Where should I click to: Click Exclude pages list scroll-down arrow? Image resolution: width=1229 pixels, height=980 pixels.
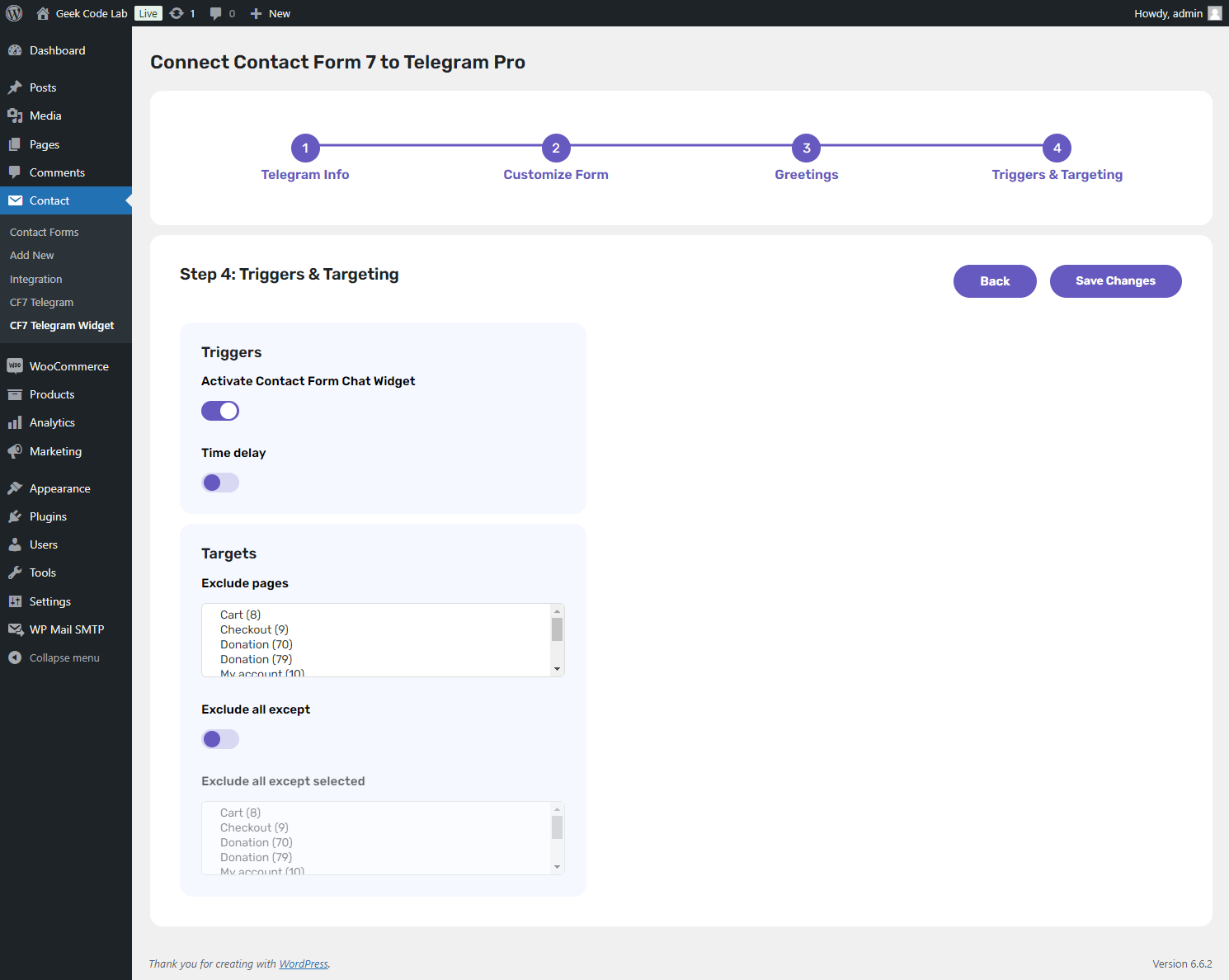558,669
